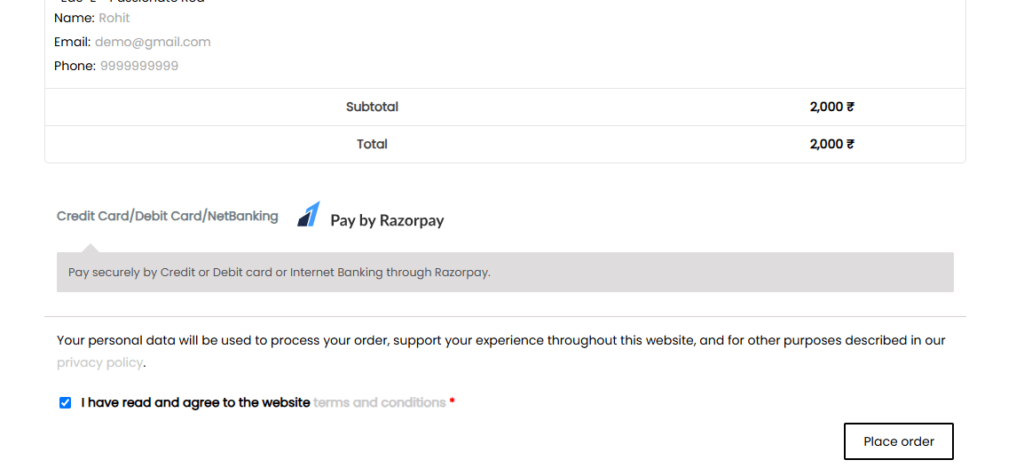Click the Pay by Razorpay text
The height and width of the screenshot is (476, 1024).
click(x=387, y=220)
